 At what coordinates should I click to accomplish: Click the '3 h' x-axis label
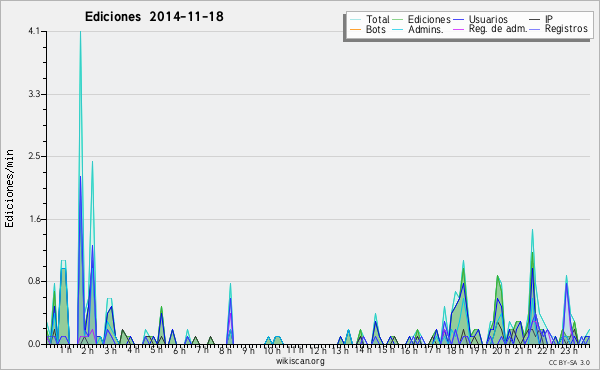coord(111,350)
